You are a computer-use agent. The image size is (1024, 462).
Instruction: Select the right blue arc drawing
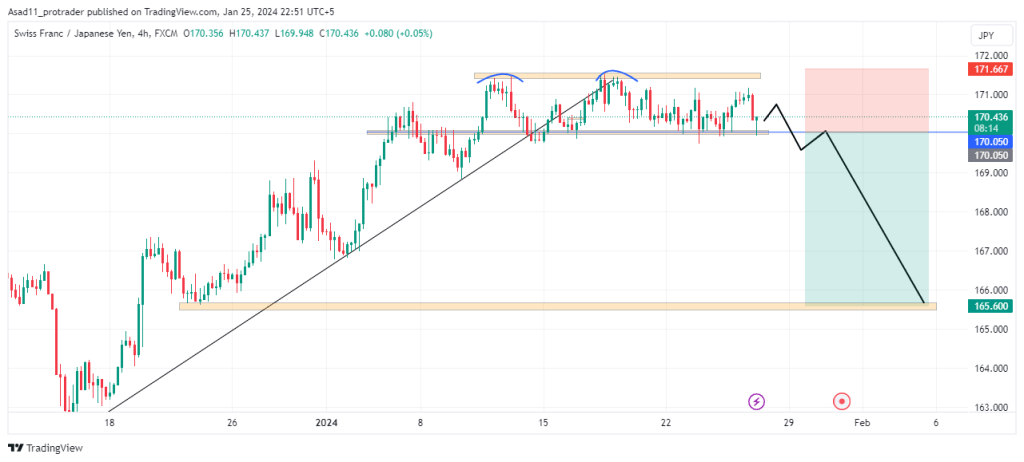click(618, 74)
